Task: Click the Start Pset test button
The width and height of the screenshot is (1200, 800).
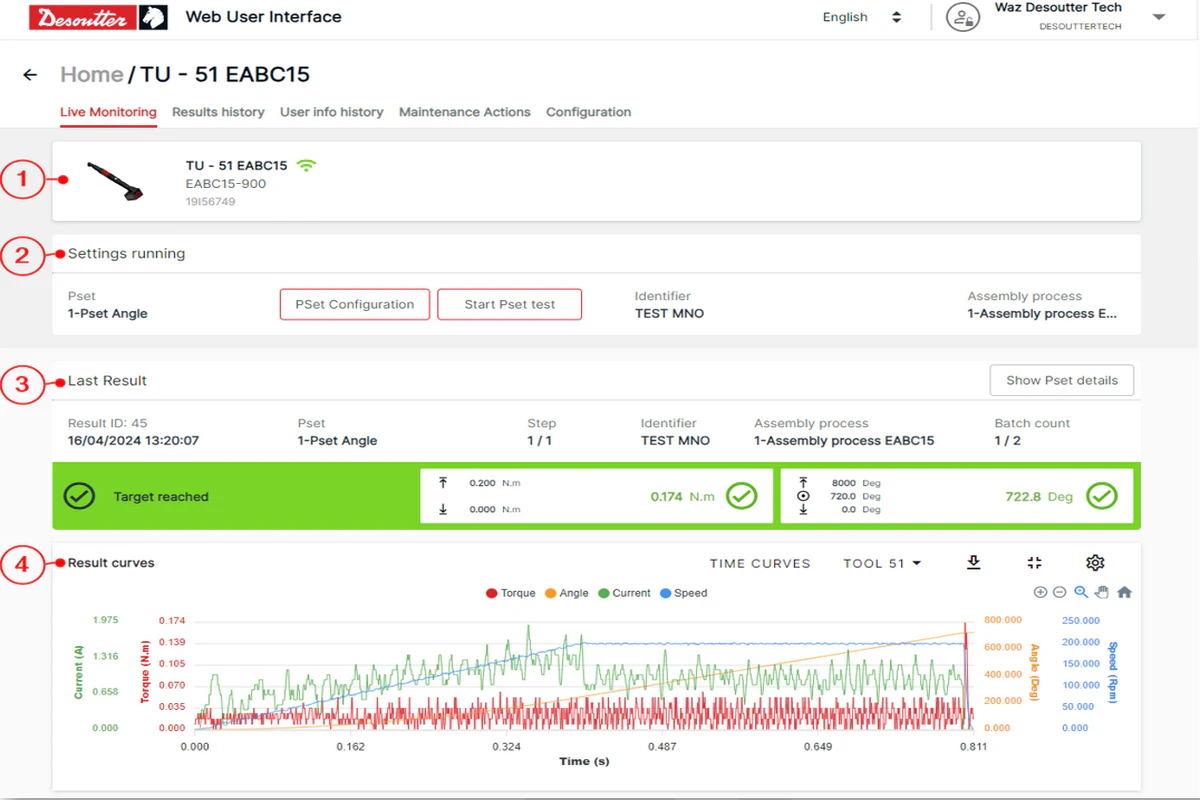Action: (x=510, y=304)
